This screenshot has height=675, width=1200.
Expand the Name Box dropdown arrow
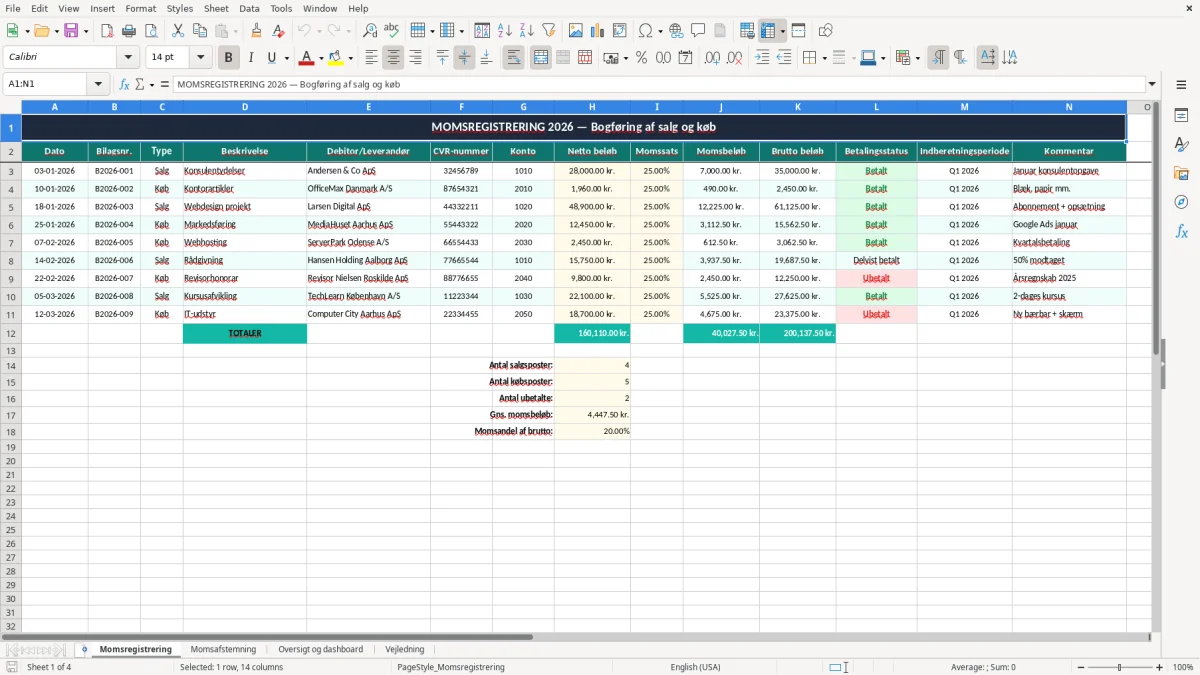(98, 84)
